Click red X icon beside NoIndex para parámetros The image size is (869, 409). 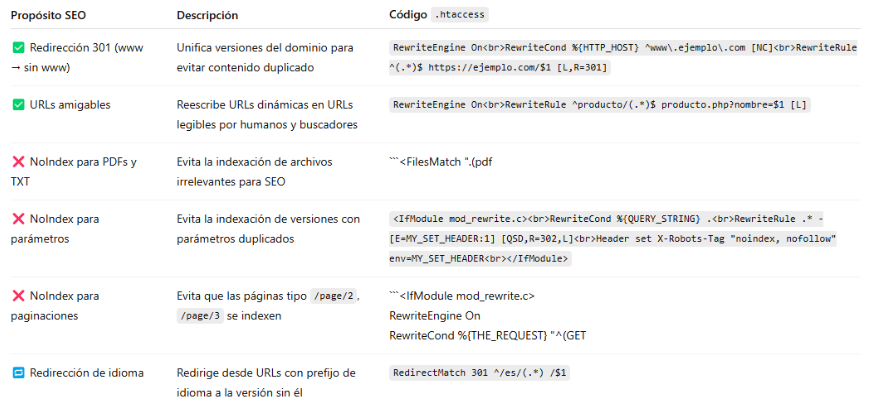18,219
